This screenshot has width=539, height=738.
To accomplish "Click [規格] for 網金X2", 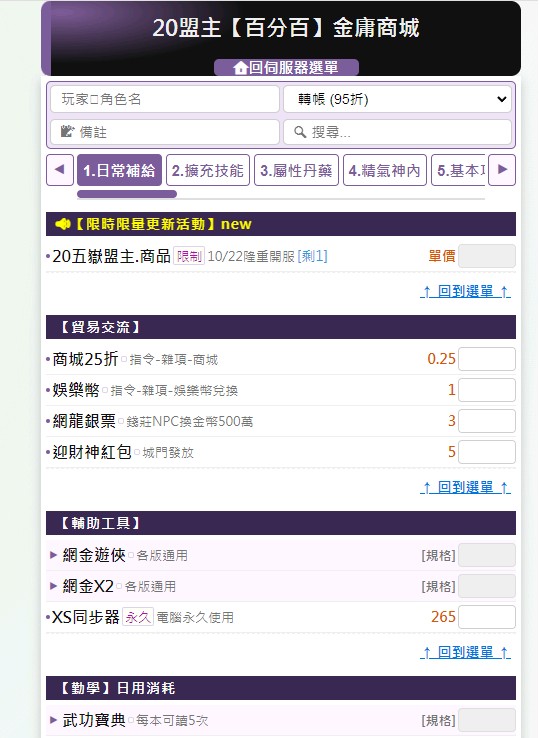I will (x=438, y=587).
